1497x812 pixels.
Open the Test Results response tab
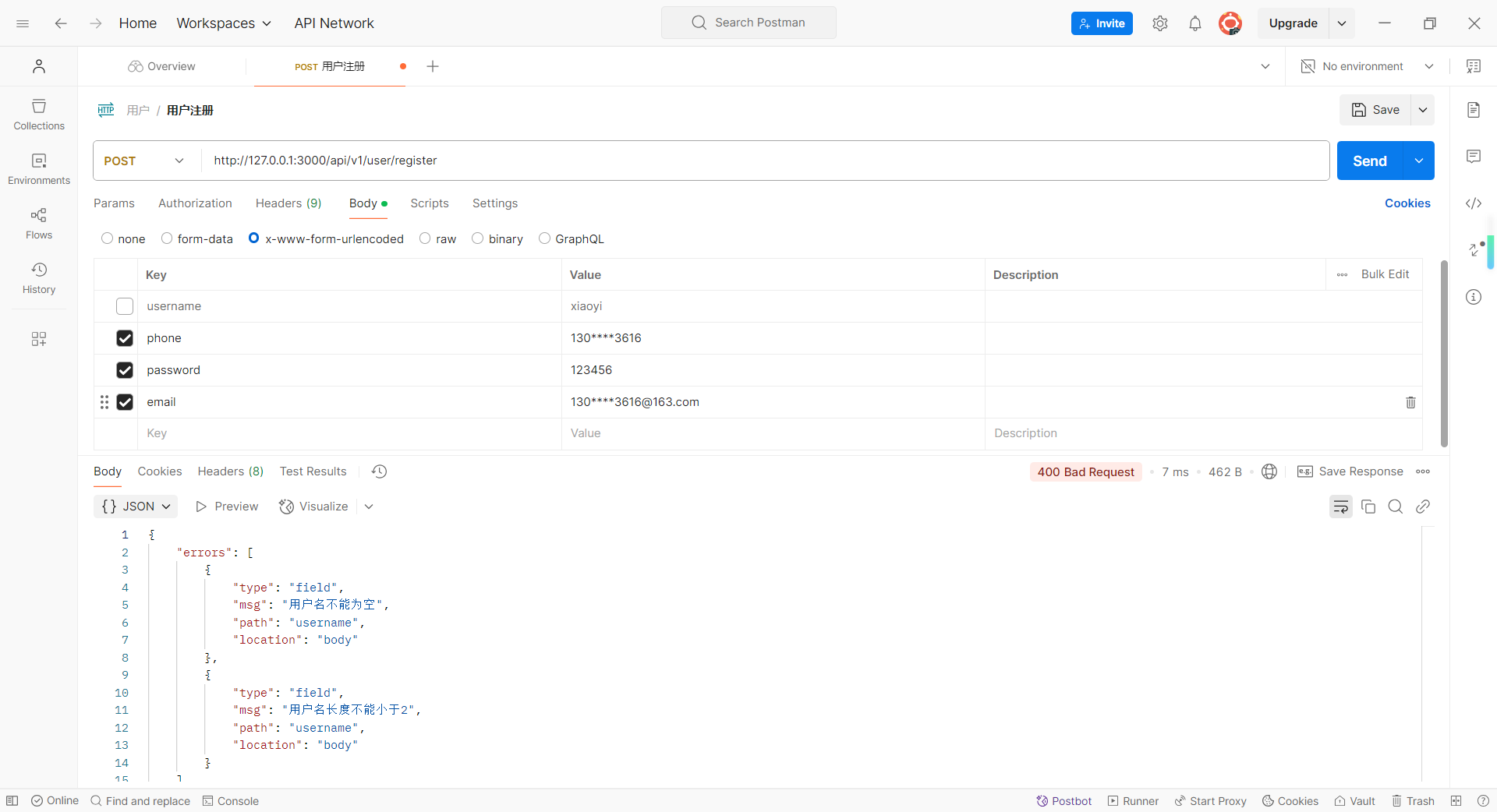pos(313,471)
